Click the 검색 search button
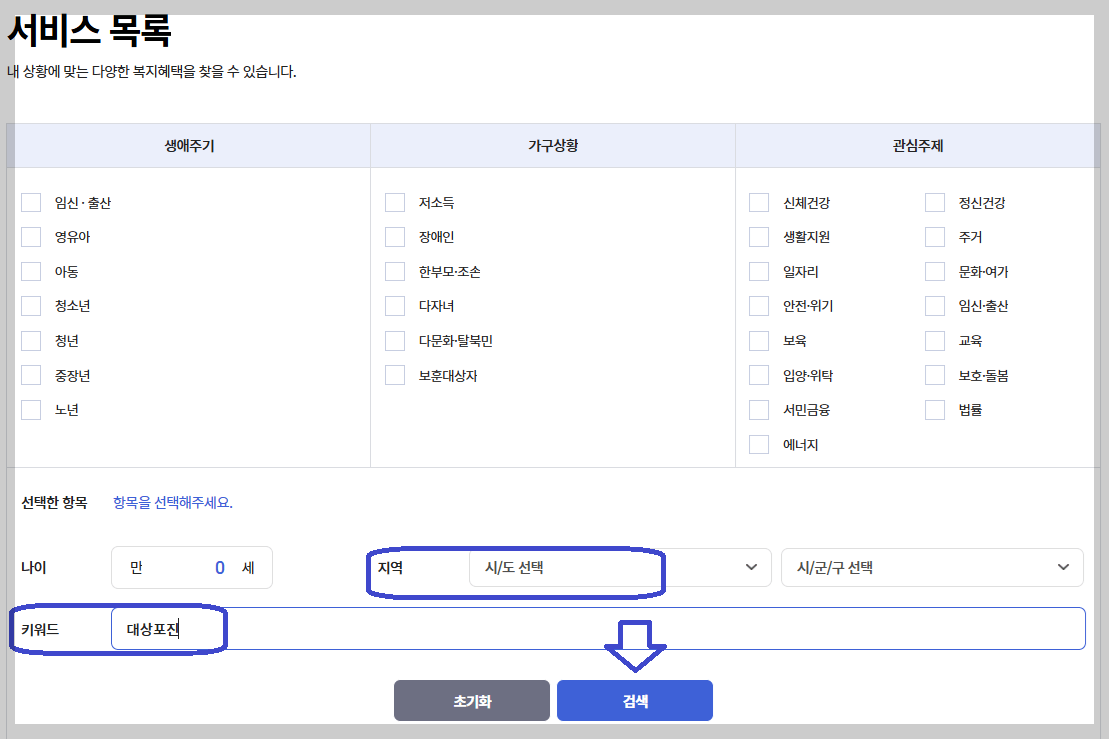The image size is (1109, 739). click(634, 700)
